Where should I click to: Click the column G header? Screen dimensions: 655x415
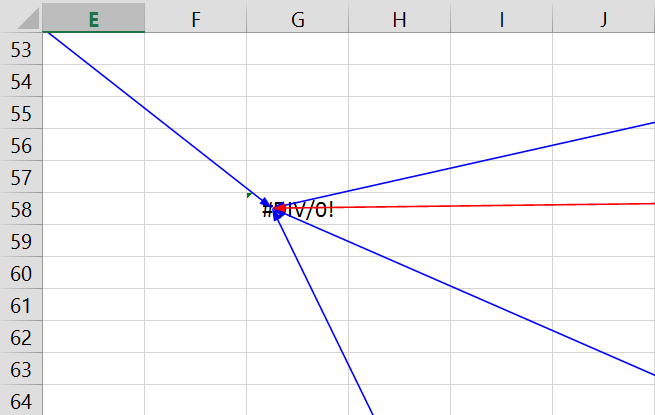point(297,18)
